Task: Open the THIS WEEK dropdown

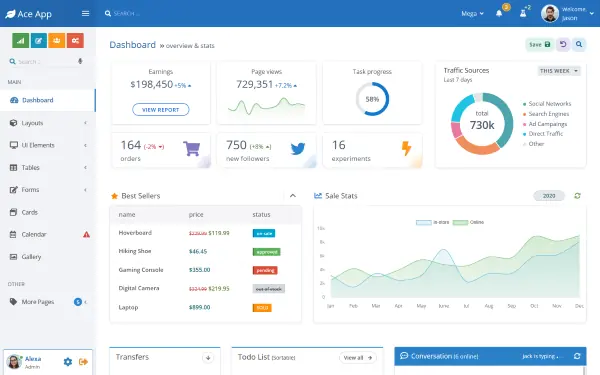Action: 559,71
